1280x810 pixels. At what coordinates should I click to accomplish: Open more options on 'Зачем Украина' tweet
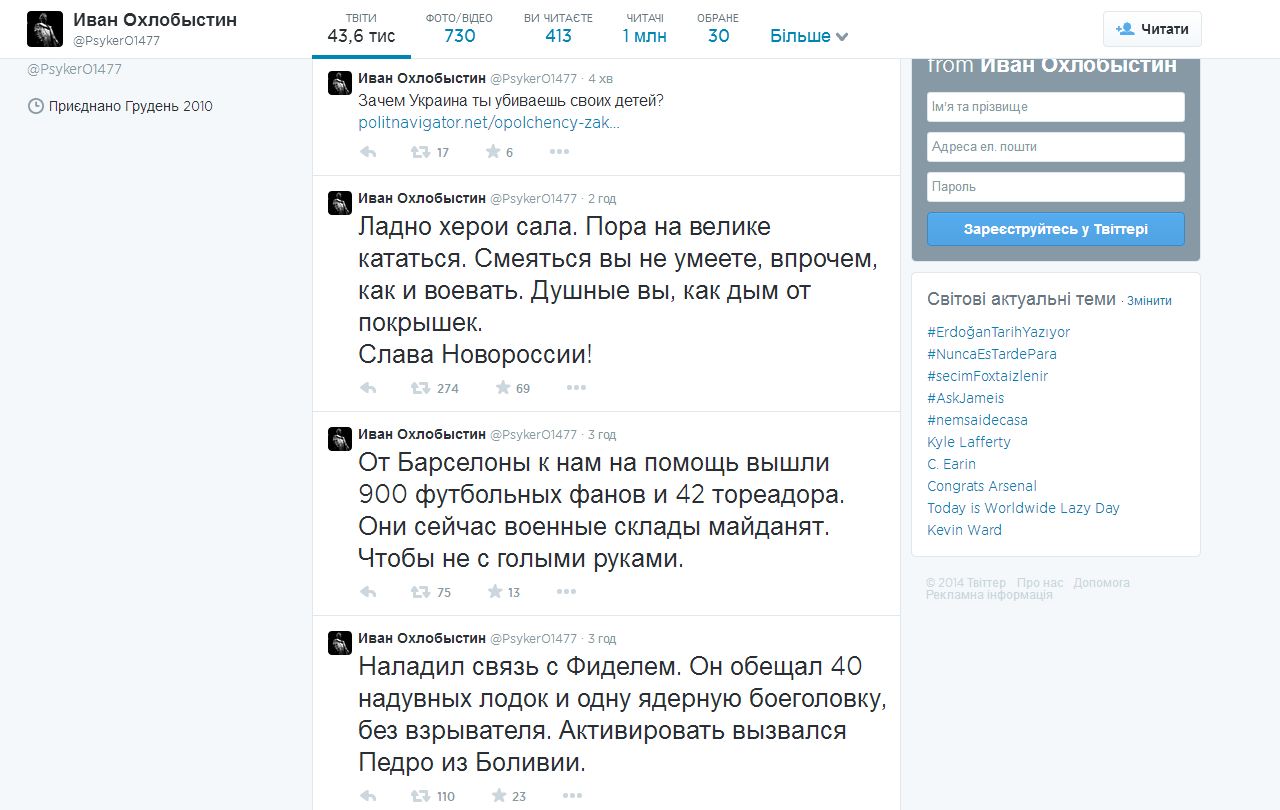pos(559,152)
